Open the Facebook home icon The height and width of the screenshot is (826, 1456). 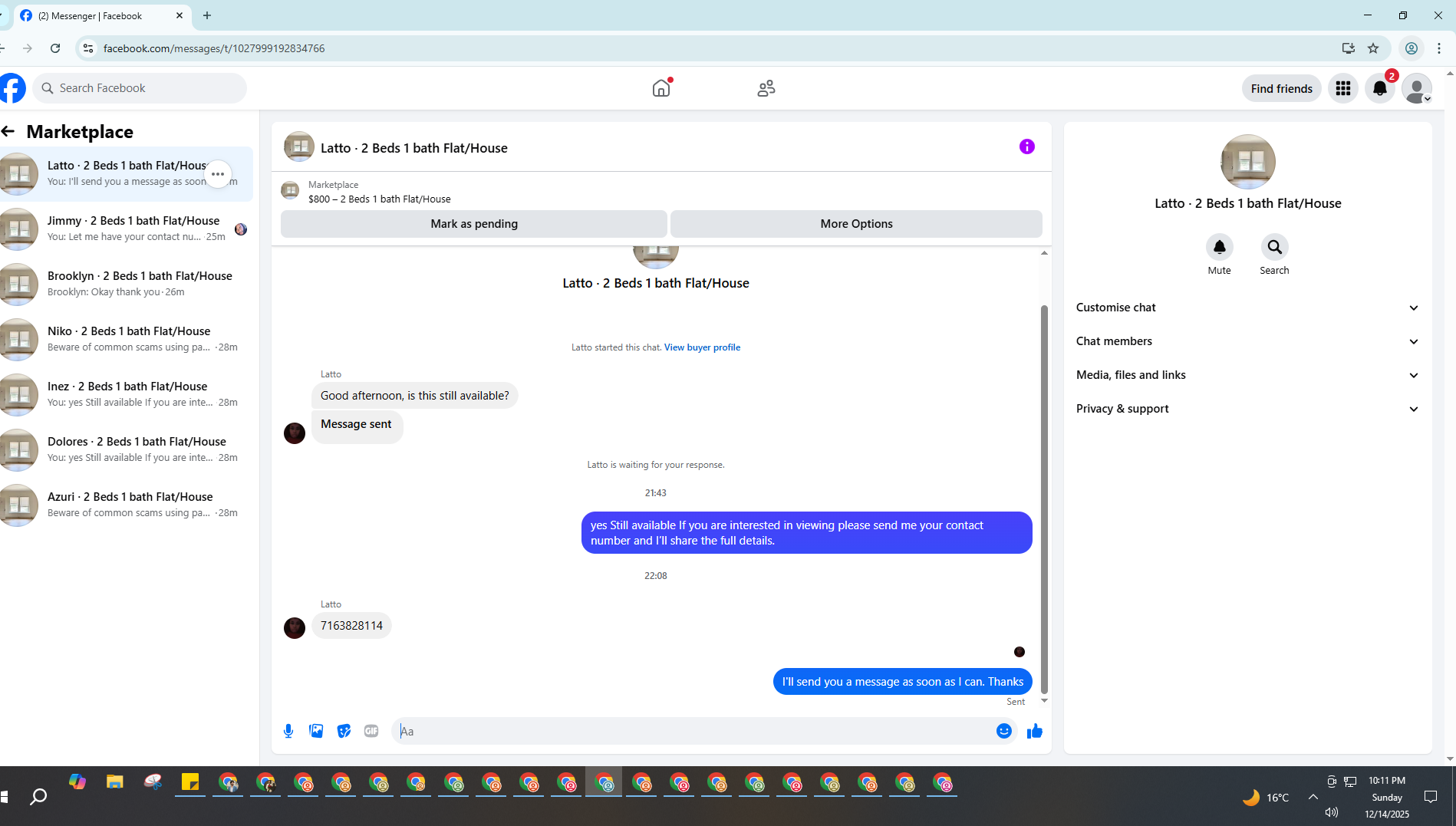click(x=661, y=88)
